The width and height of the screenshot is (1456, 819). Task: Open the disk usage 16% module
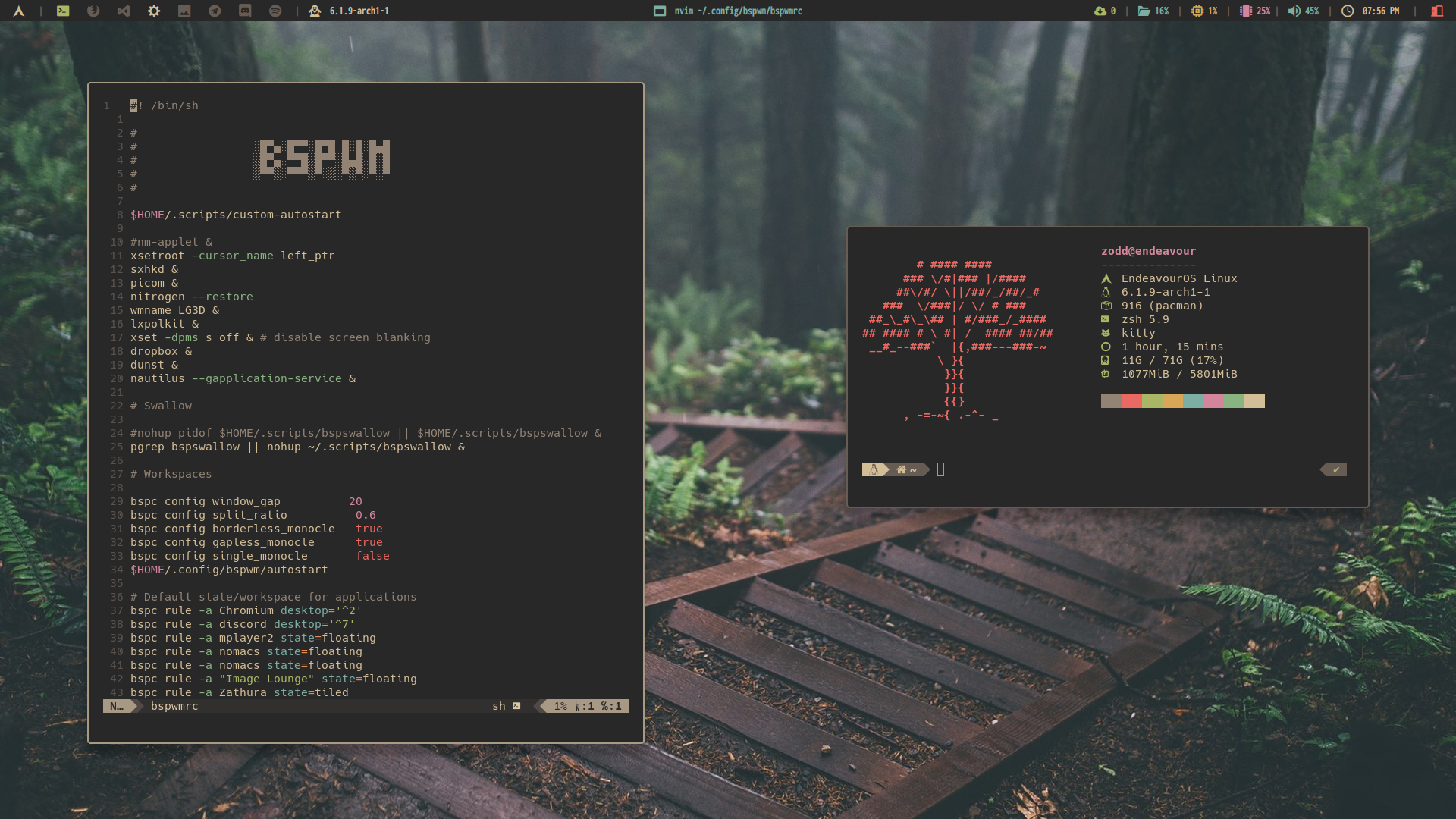point(1153,11)
